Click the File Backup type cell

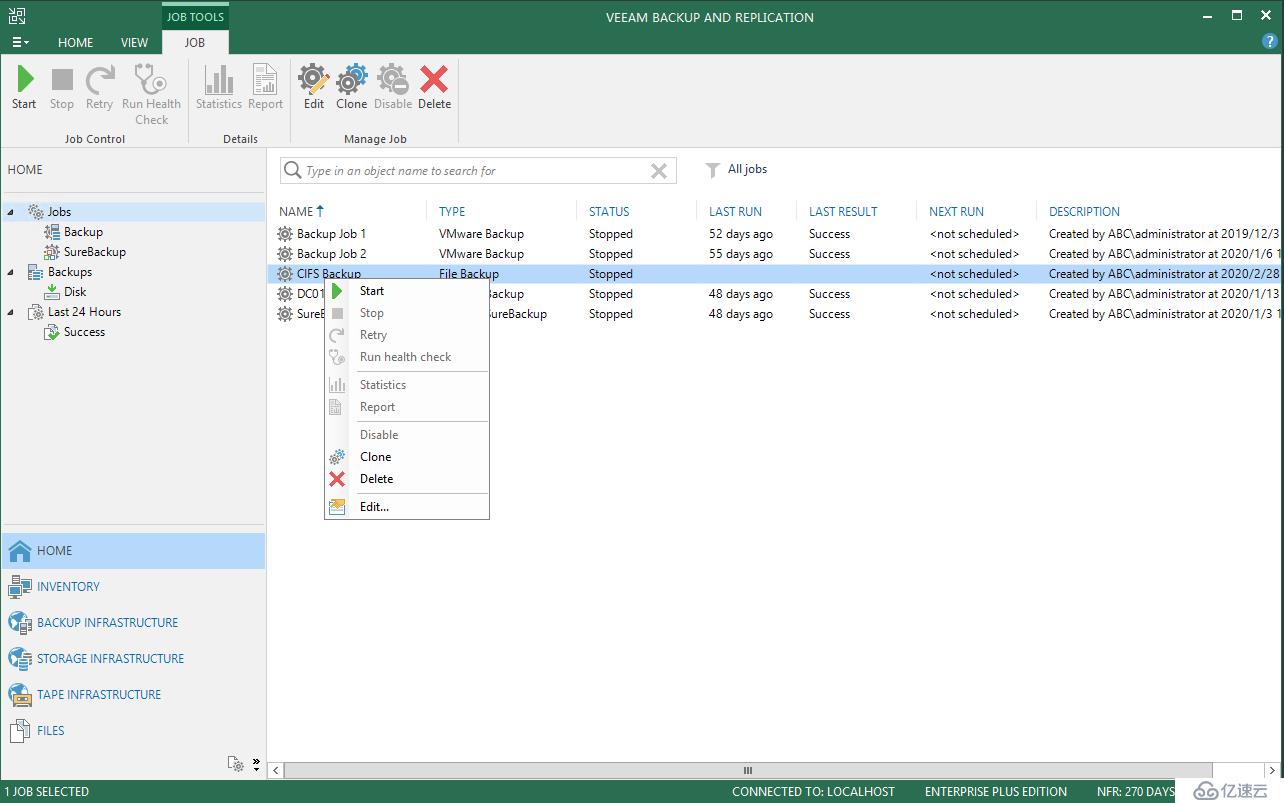click(x=468, y=274)
